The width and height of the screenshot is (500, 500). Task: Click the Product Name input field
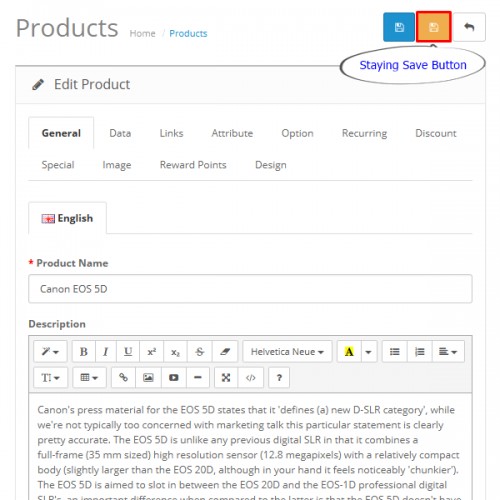coord(250,289)
